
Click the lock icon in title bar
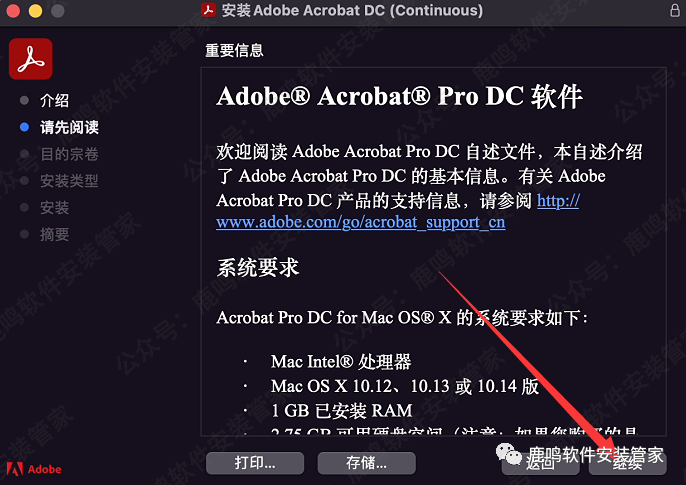point(675,10)
